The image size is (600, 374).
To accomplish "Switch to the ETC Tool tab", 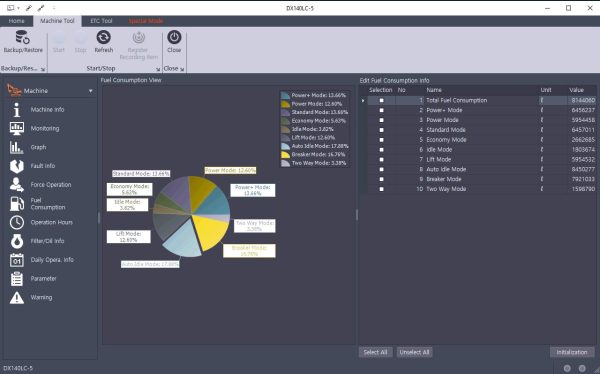I will click(101, 21).
